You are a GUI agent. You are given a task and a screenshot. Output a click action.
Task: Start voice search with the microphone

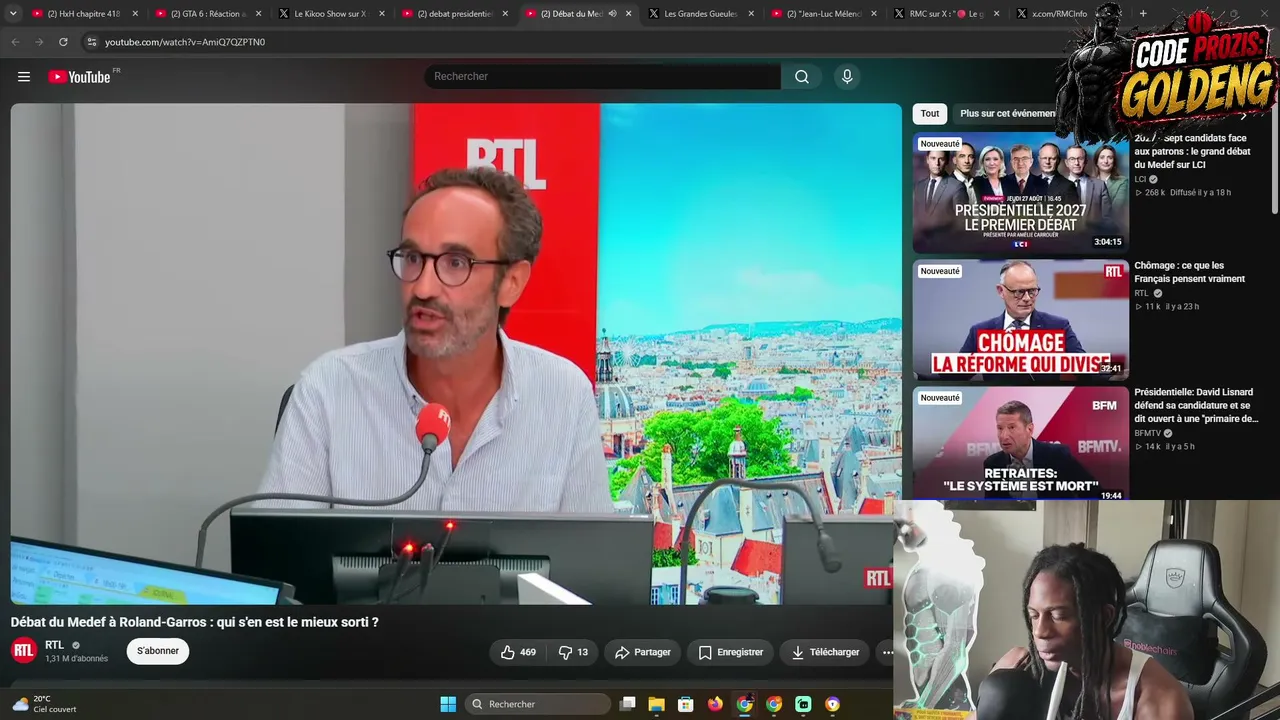point(847,77)
